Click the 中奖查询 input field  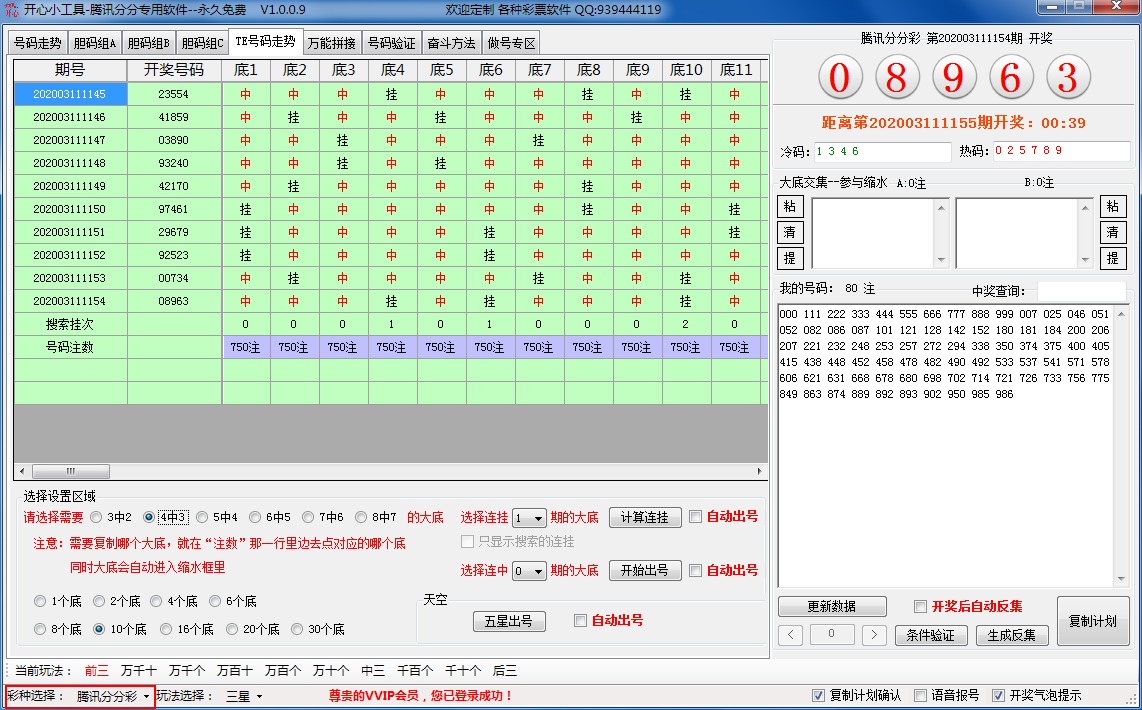[x=1080, y=291]
